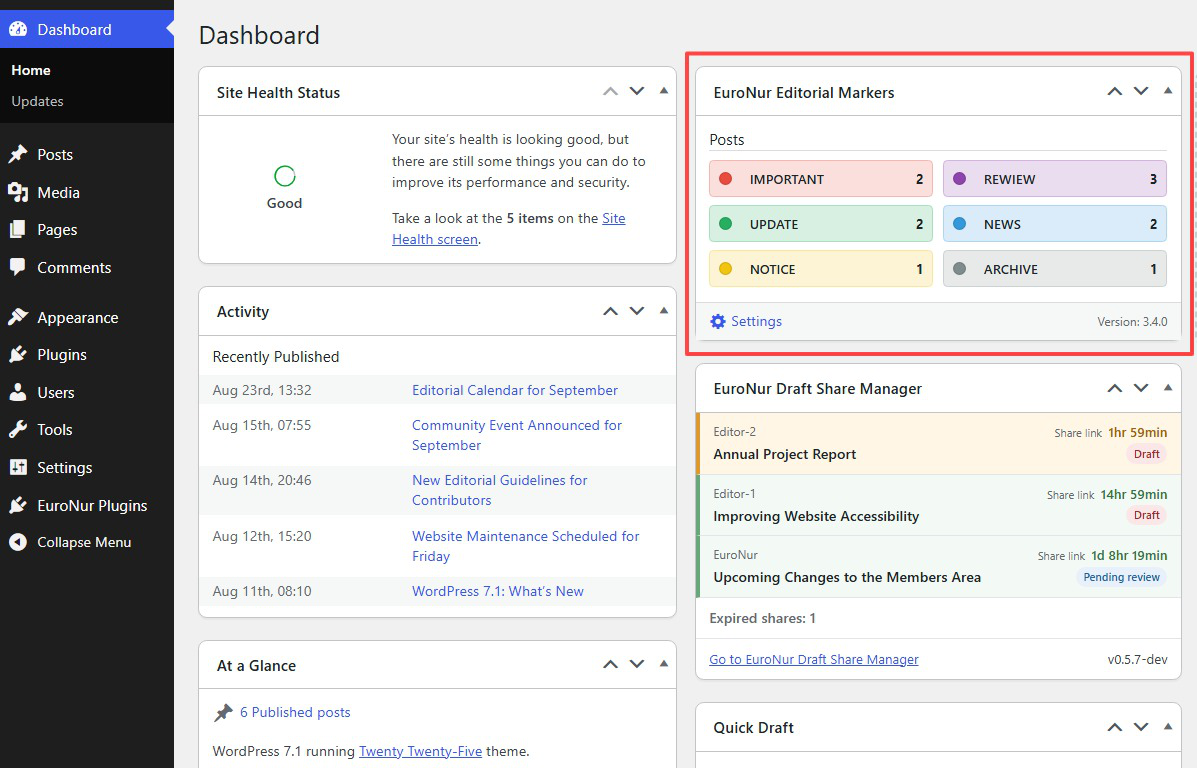This screenshot has width=1197, height=768.
Task: Move EuroNur Draft Share Manager widget up
Action: (1115, 388)
